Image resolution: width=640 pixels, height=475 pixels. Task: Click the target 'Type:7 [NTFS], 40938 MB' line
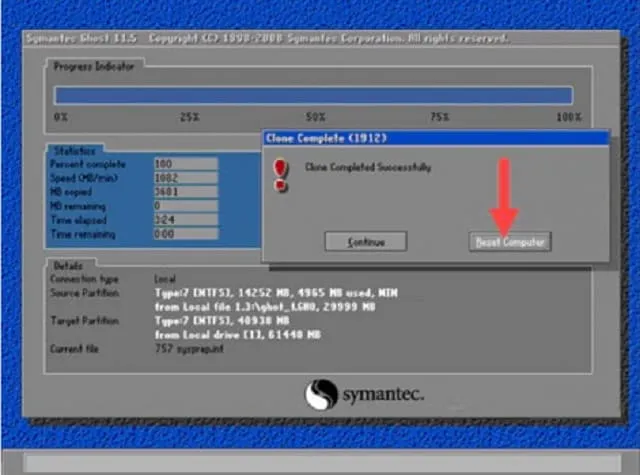[x=222, y=321]
